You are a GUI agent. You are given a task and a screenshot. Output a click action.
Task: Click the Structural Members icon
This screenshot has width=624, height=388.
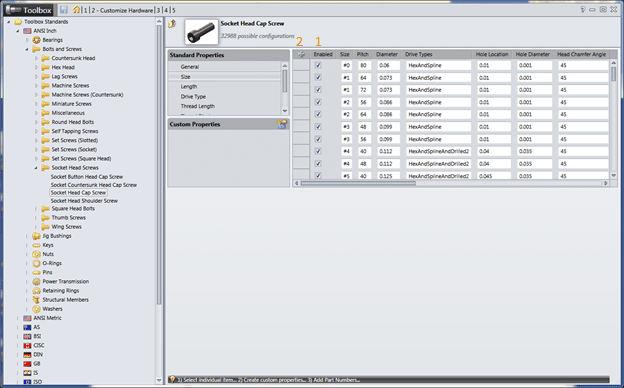(37, 300)
